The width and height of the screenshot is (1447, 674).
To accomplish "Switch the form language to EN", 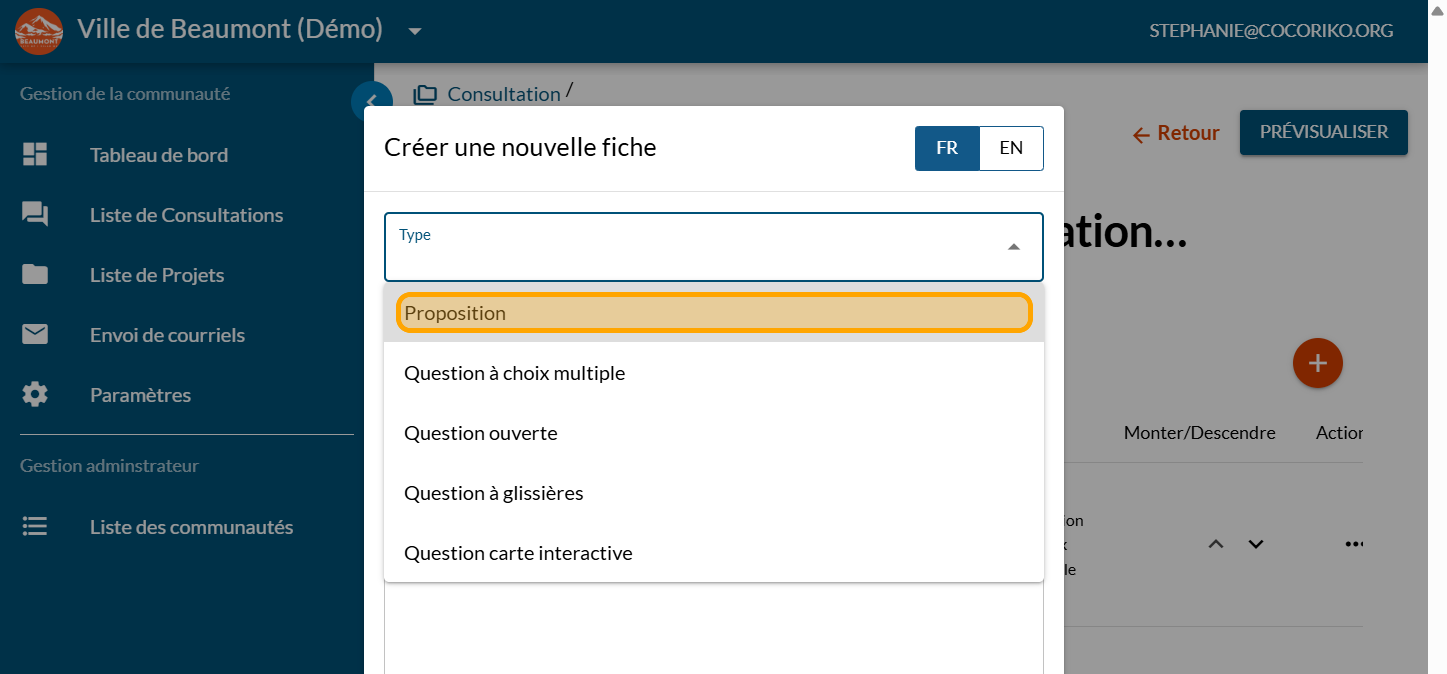I will pyautogui.click(x=1011, y=148).
